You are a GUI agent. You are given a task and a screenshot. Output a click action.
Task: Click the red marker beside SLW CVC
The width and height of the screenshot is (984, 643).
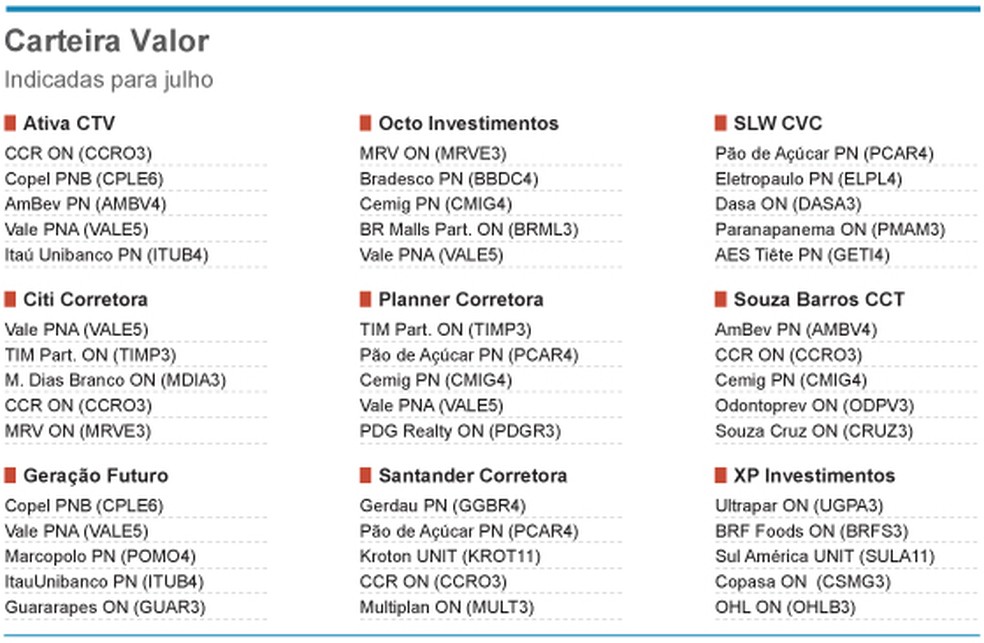(720, 123)
